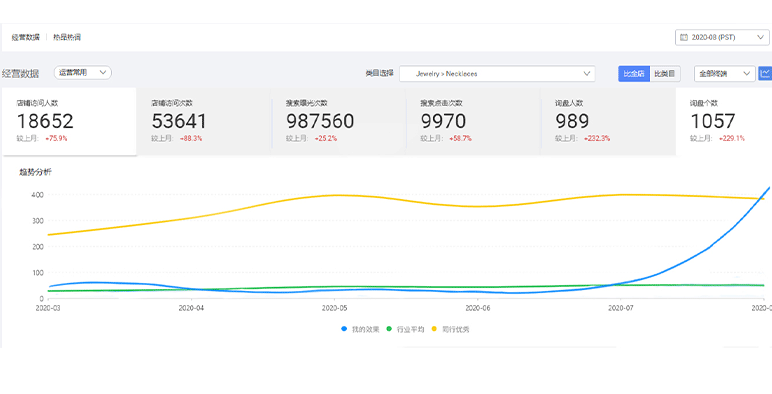The width and height of the screenshot is (772, 394).
Task: Toggle the yellow 同行优秀 legend series
Action: pos(450,329)
